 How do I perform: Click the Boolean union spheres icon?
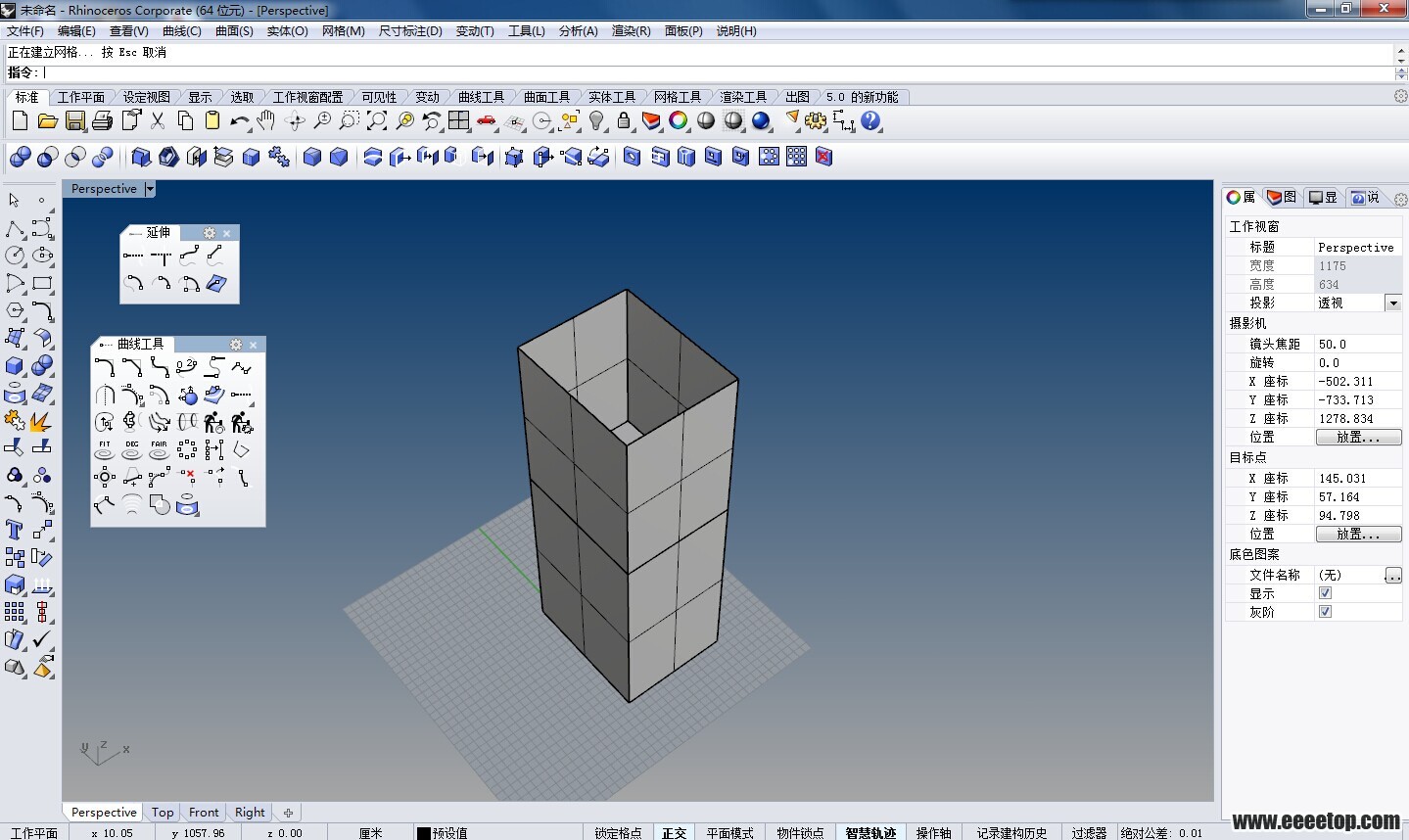coord(20,157)
